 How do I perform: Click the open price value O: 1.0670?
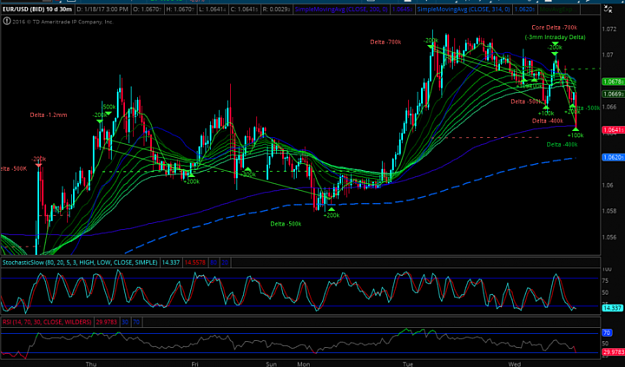pyautogui.click(x=147, y=9)
